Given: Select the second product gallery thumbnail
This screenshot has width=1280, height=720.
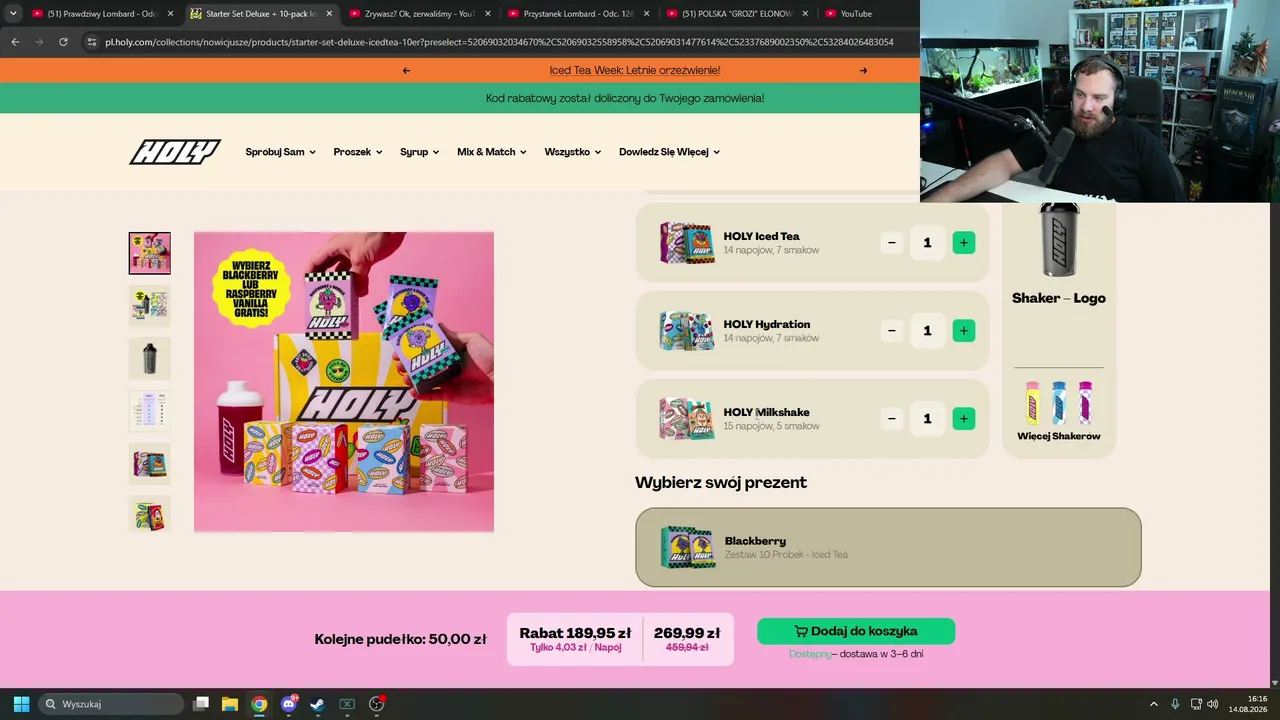Looking at the screenshot, I should tap(149, 306).
